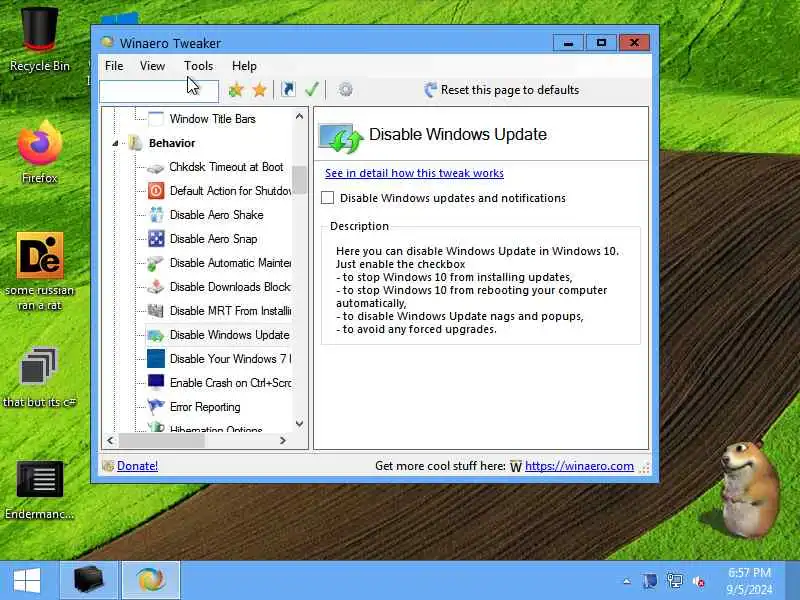Click tree horizontal scrollbar right arrow

coord(283,440)
